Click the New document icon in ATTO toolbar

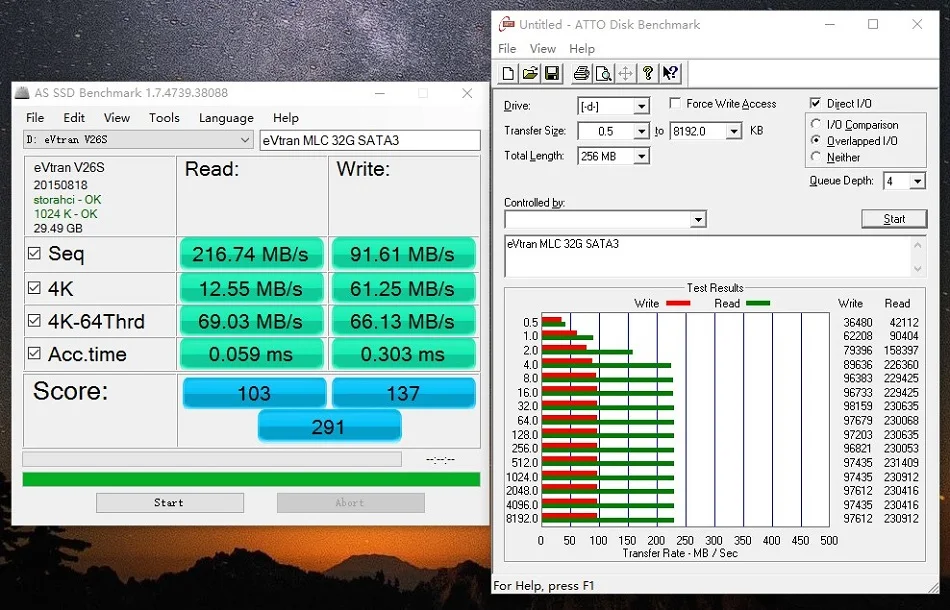[x=508, y=74]
